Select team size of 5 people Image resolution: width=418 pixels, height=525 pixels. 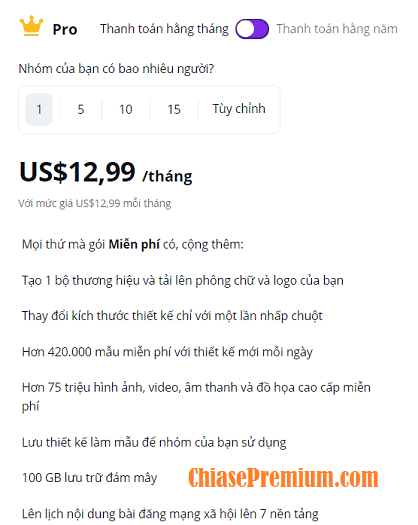coord(81,109)
